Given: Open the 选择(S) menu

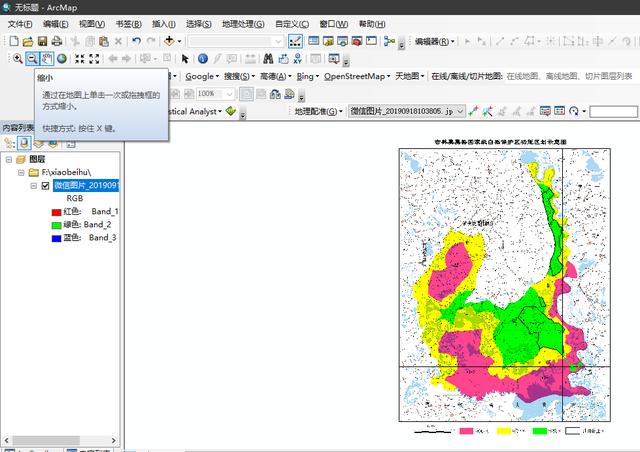Looking at the screenshot, I should click(x=199, y=24).
